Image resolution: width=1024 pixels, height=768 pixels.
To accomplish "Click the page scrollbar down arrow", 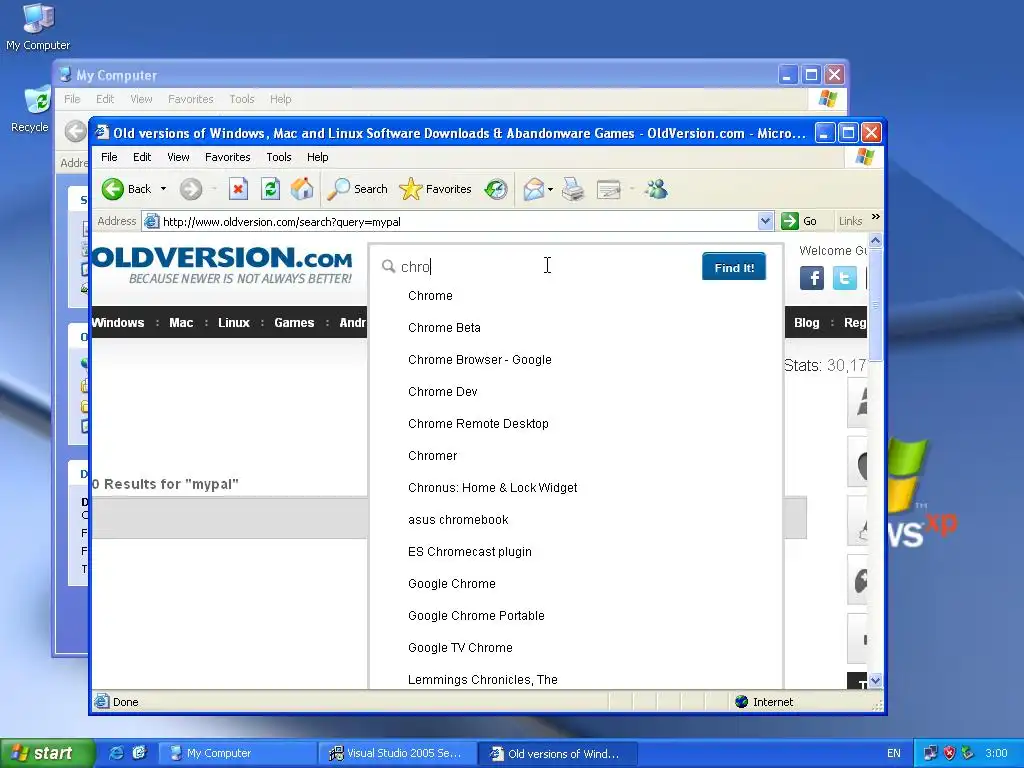I will pyautogui.click(x=875, y=680).
